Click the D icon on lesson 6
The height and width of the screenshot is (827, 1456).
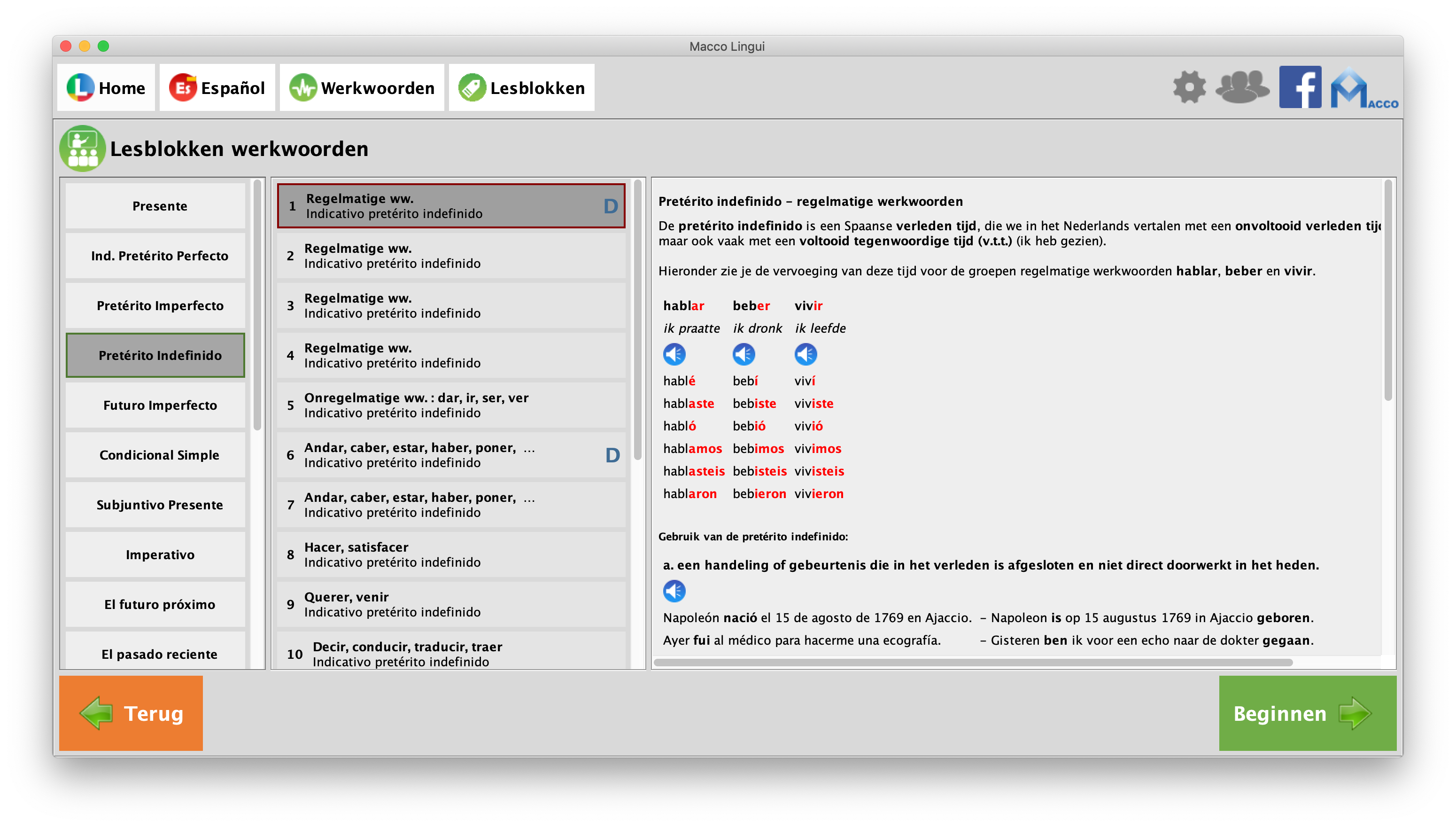[x=612, y=455]
